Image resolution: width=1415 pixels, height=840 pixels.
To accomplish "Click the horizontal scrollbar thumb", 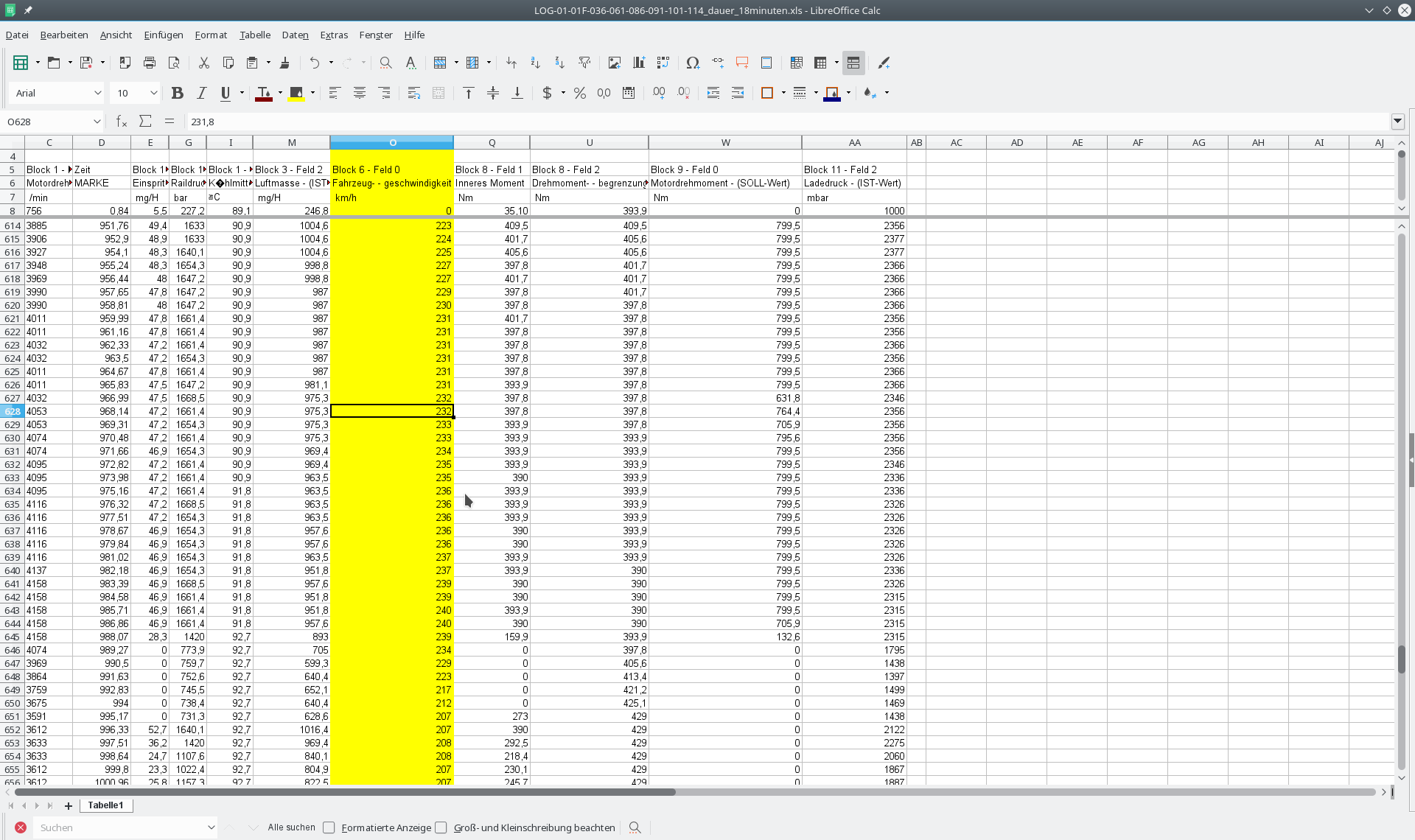I will [345, 792].
